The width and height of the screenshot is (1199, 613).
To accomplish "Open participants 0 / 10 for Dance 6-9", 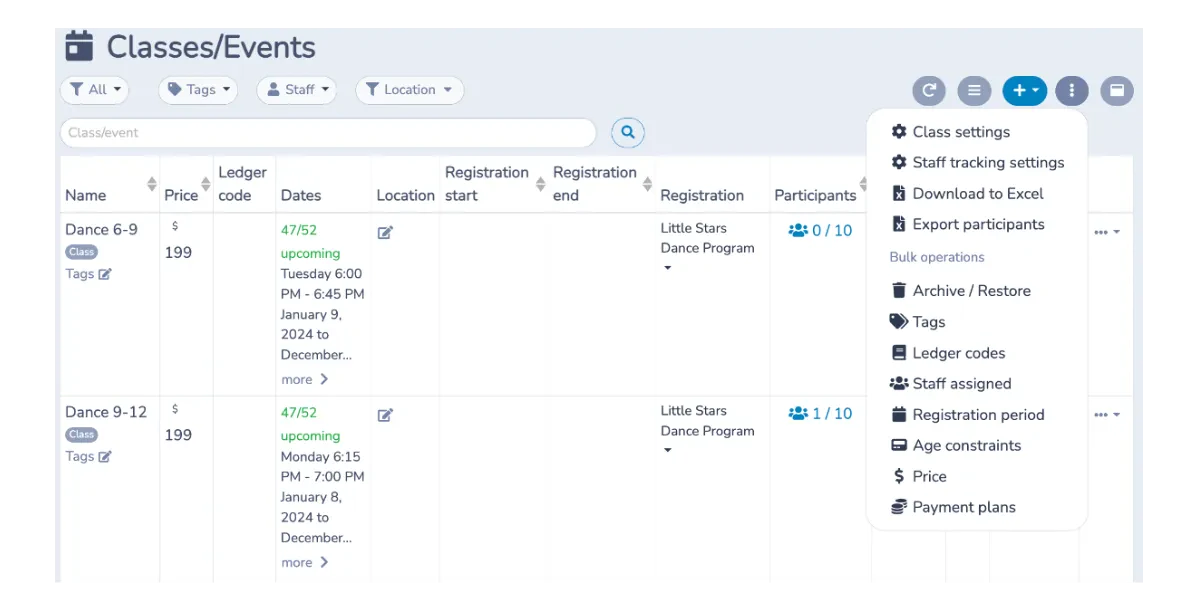I will pyautogui.click(x=820, y=230).
